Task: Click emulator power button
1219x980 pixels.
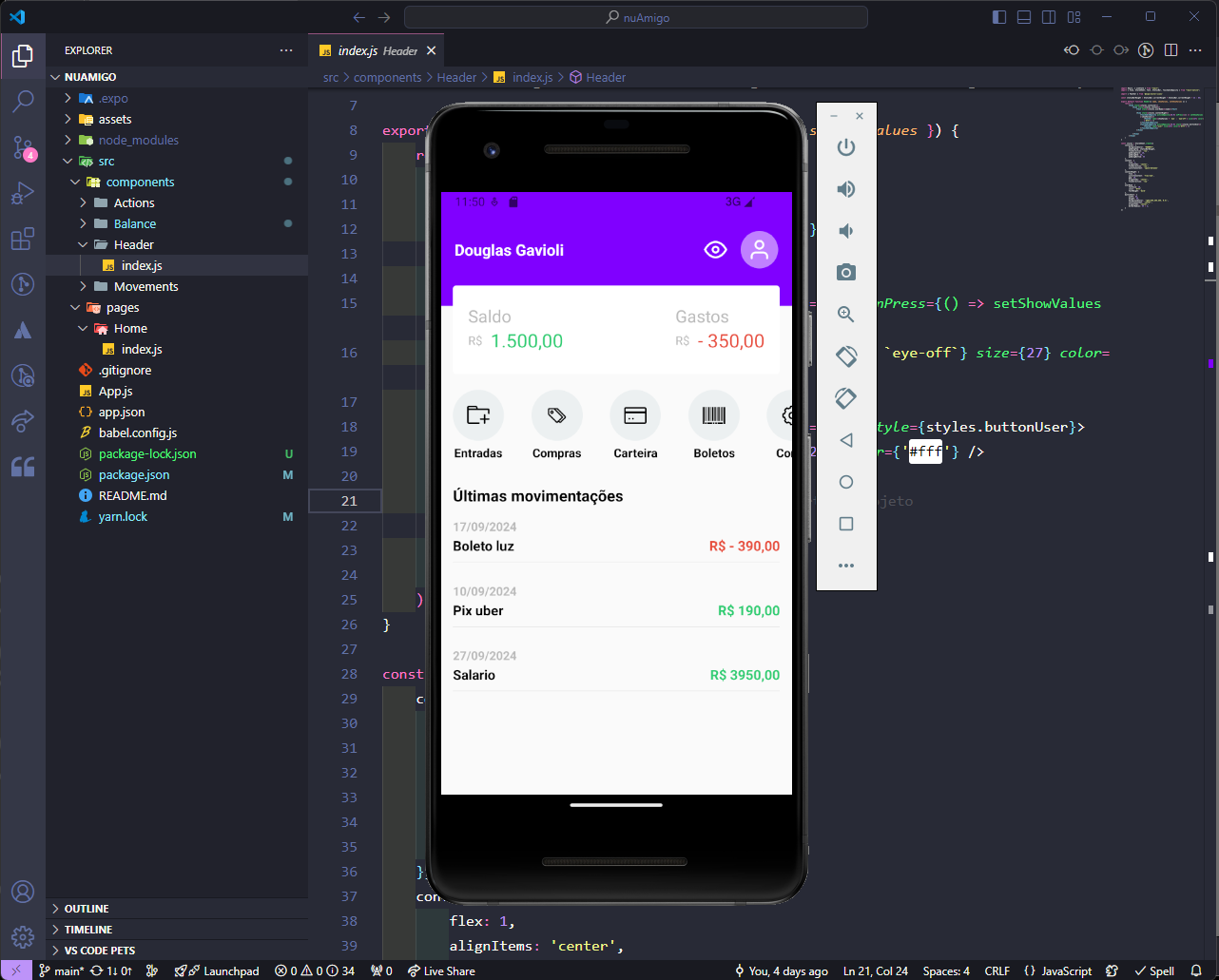Action: 845,147
